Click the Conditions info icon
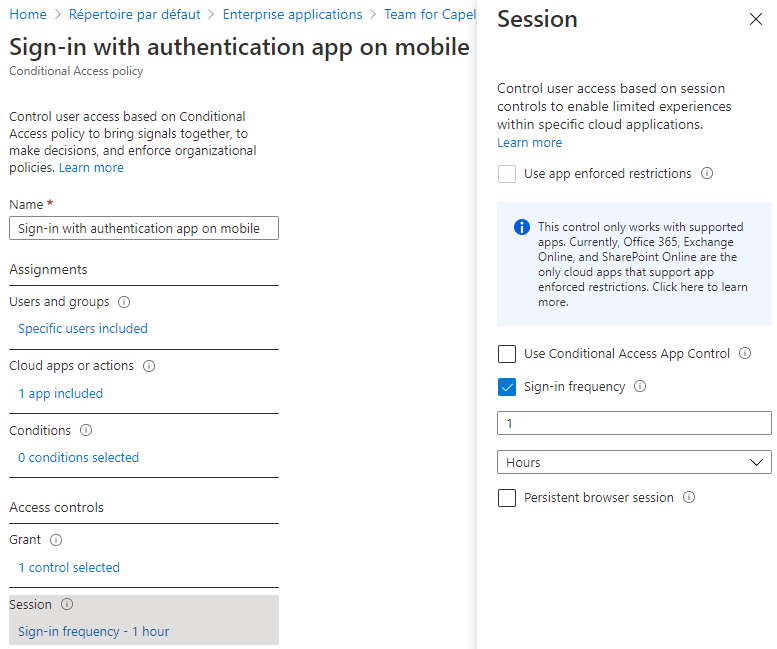Image resolution: width=777 pixels, height=649 pixels. [86, 431]
